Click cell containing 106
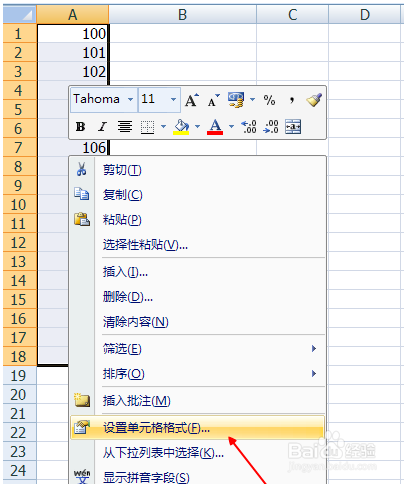The width and height of the screenshot is (405, 484). (73, 147)
